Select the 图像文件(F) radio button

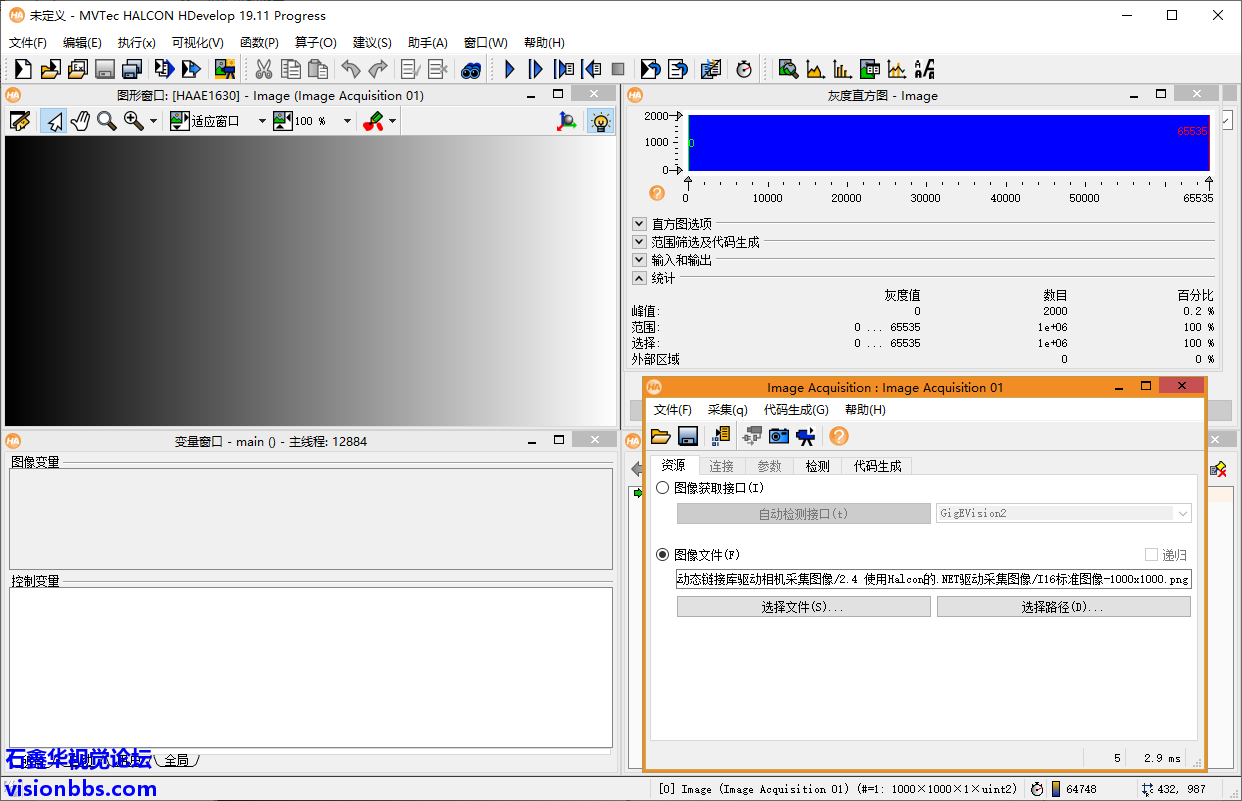pyautogui.click(x=663, y=555)
